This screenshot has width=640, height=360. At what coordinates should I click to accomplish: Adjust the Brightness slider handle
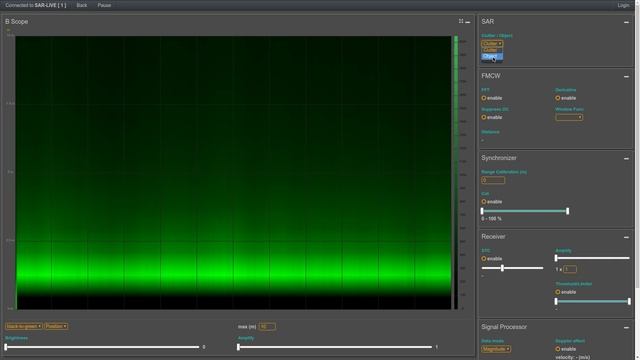[6, 347]
